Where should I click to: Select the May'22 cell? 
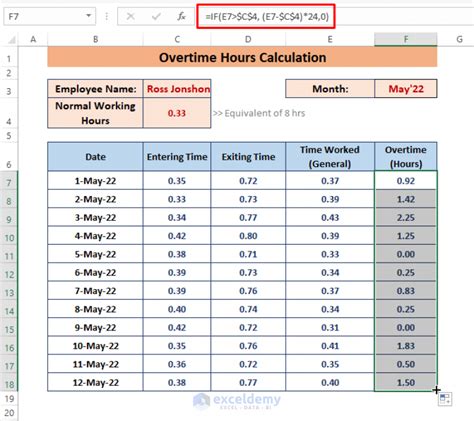406,89
